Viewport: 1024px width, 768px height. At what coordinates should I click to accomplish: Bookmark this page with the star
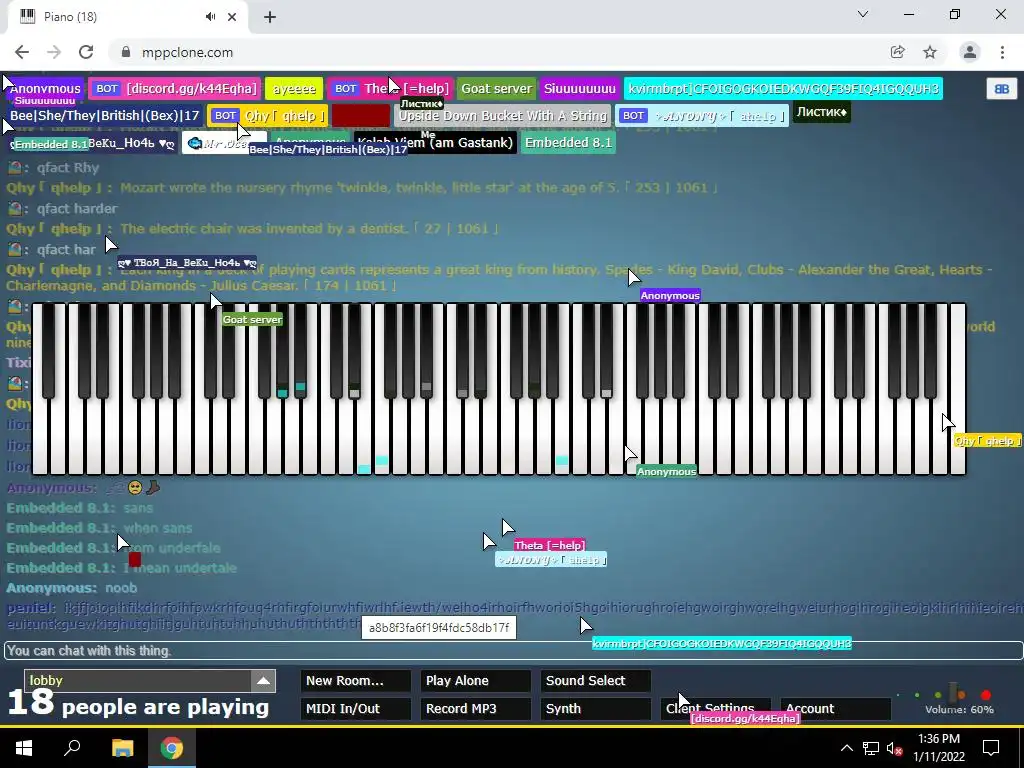(x=930, y=52)
